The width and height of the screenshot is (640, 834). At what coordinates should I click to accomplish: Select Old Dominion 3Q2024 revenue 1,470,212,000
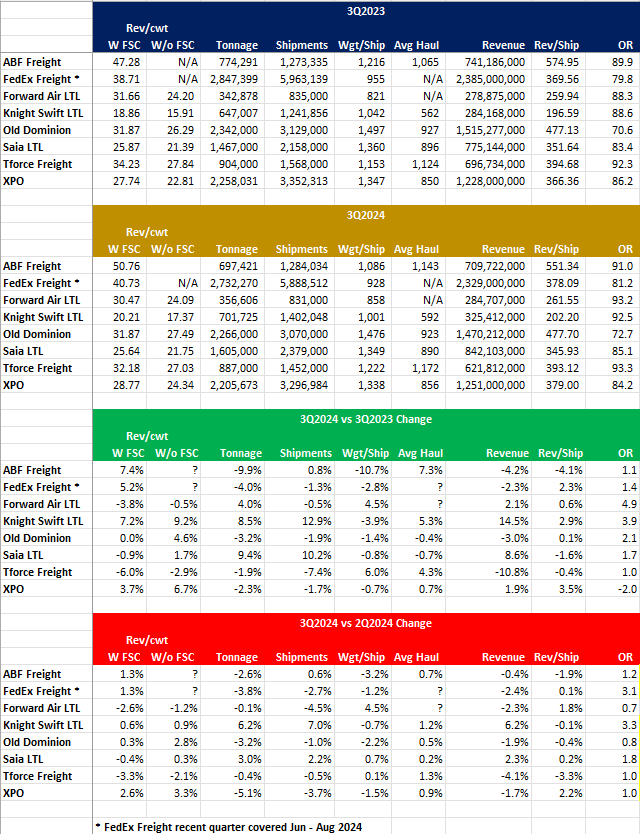(491, 334)
